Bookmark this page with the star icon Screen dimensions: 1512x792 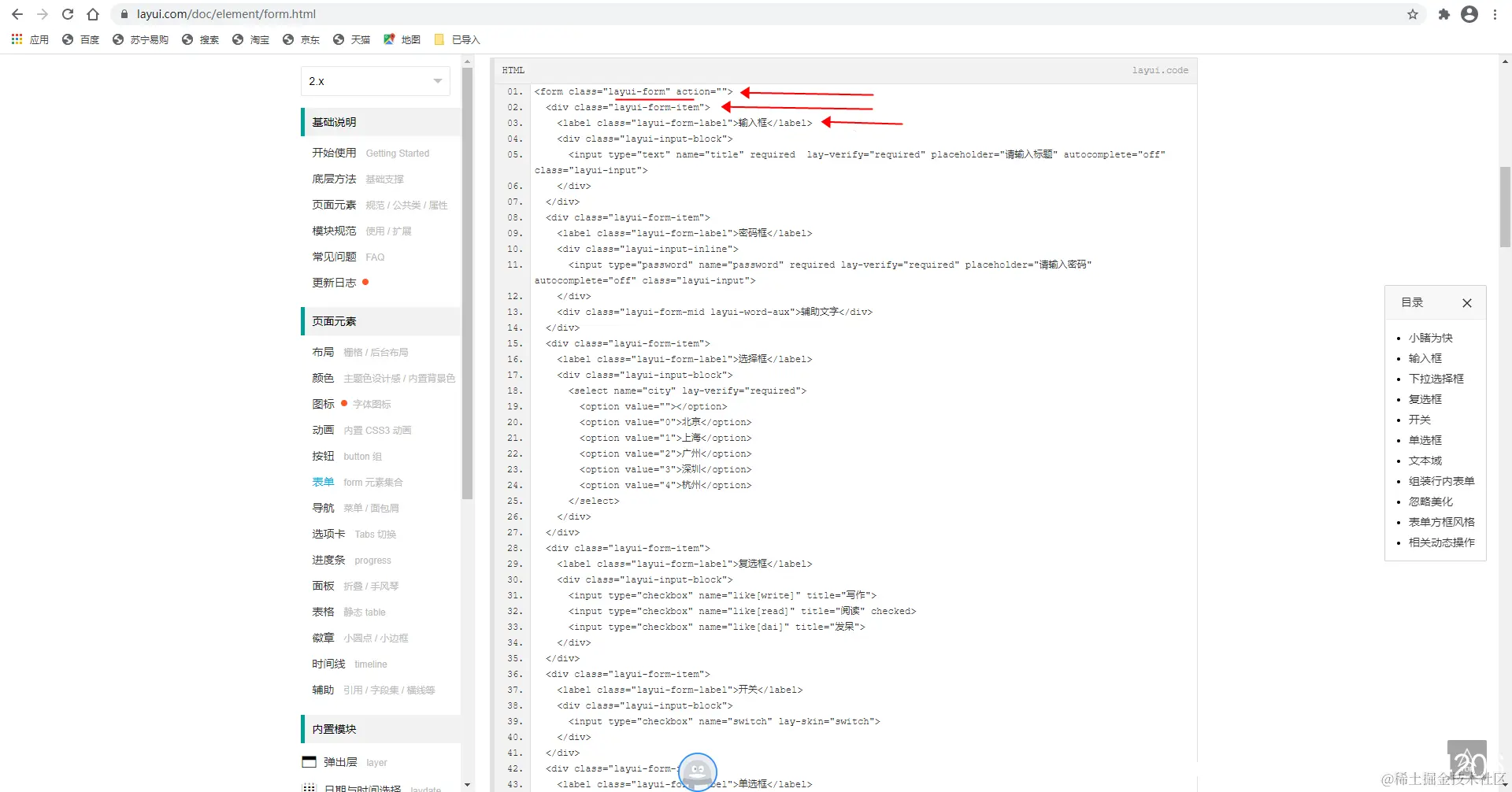point(1413,14)
